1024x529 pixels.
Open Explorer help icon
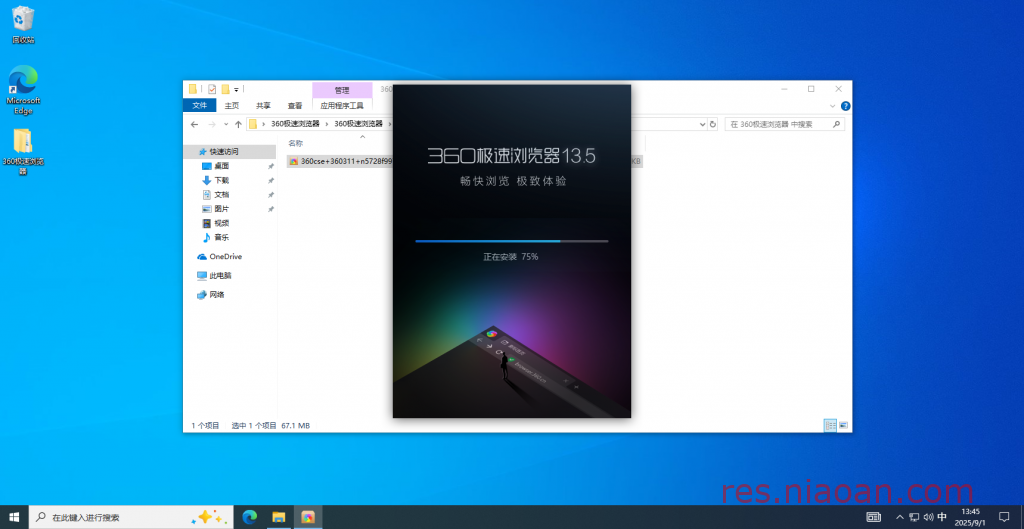[846, 106]
